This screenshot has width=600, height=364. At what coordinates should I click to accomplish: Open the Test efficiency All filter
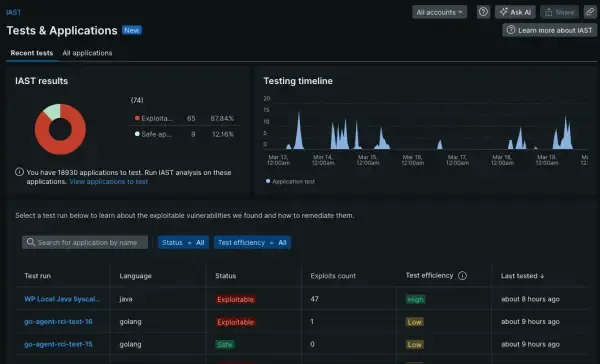(252, 242)
